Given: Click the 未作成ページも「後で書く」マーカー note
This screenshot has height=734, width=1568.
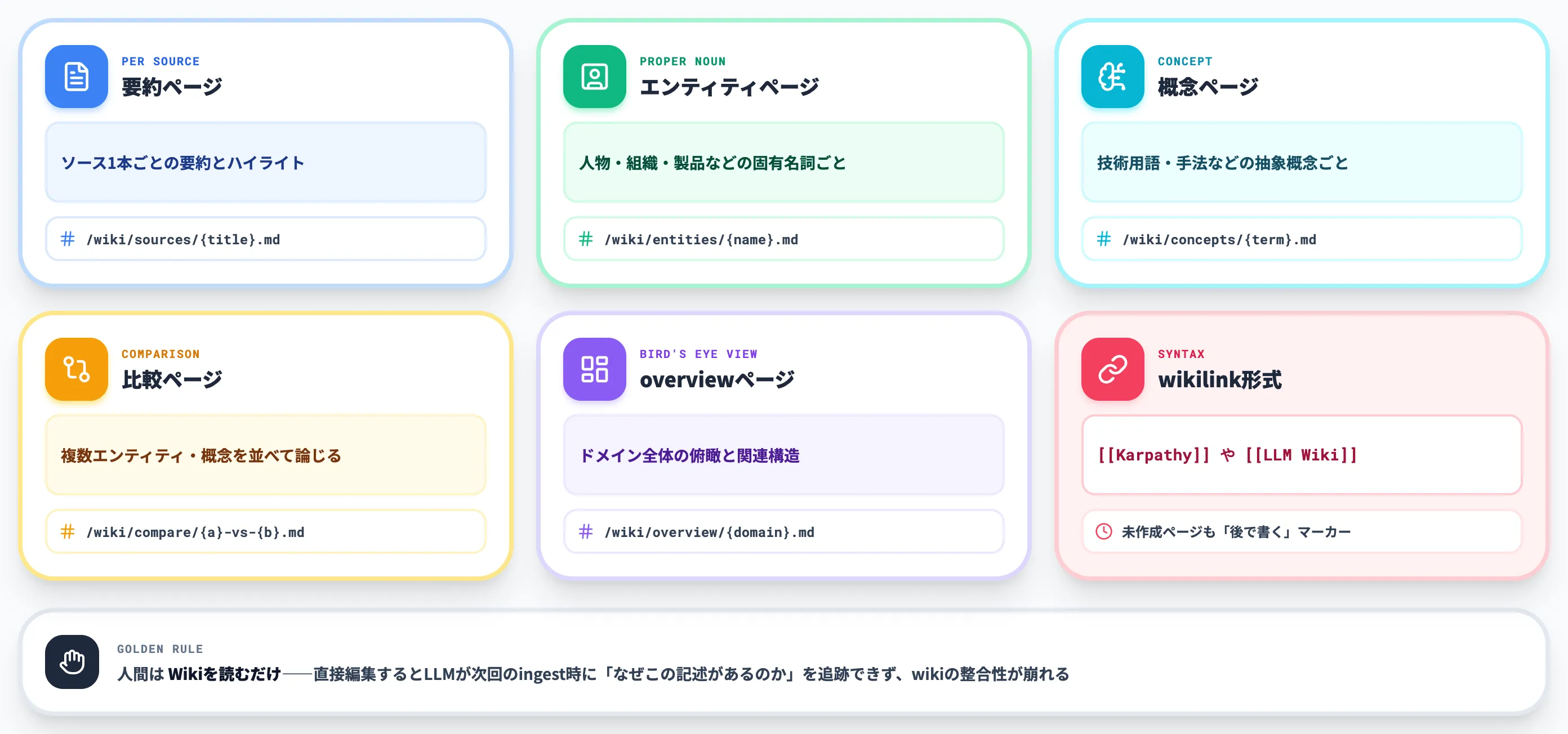Looking at the screenshot, I should (1236, 532).
